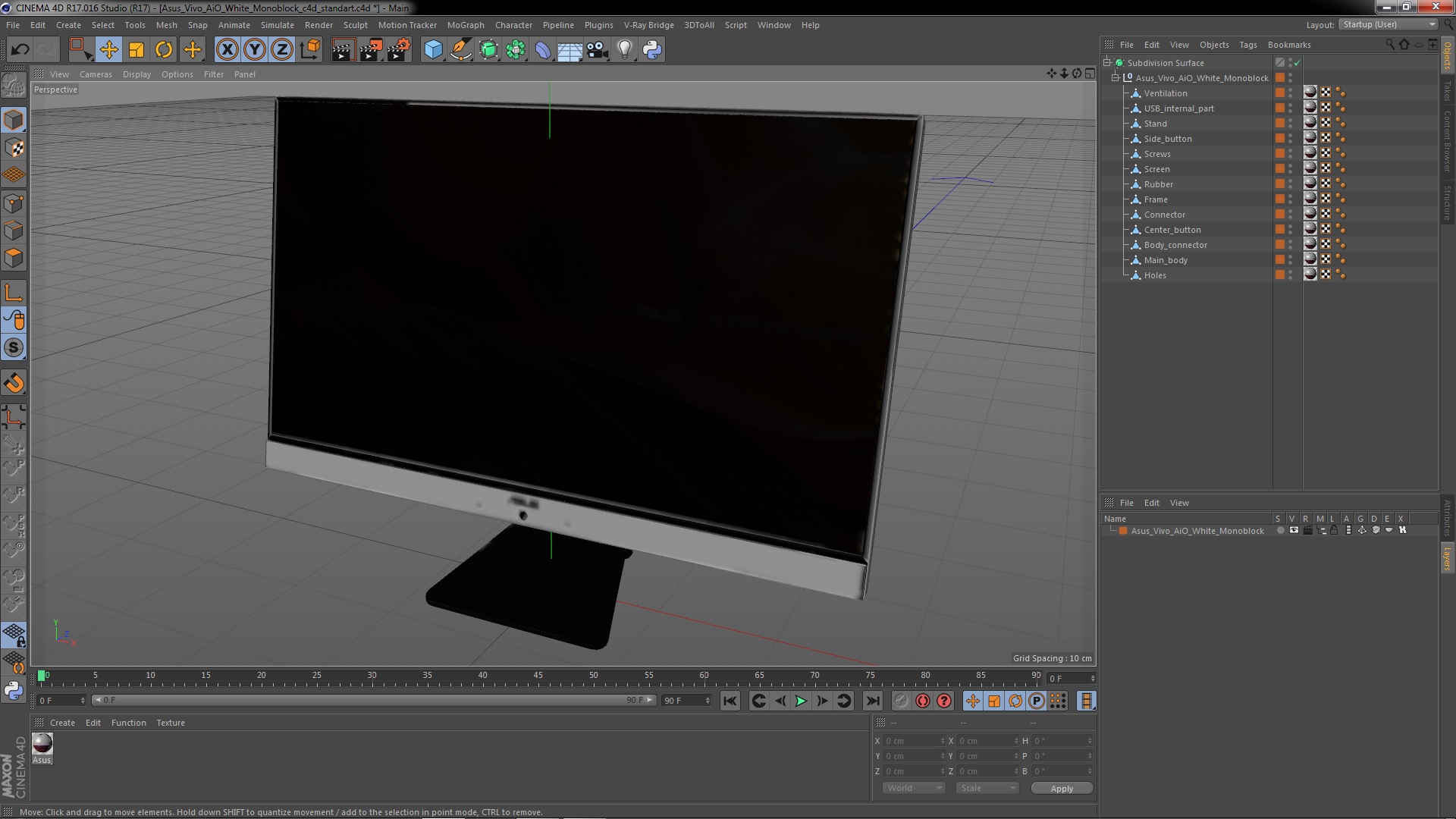Open the Array modeling objects icon
The width and height of the screenshot is (1456, 819).
pyautogui.click(x=516, y=50)
